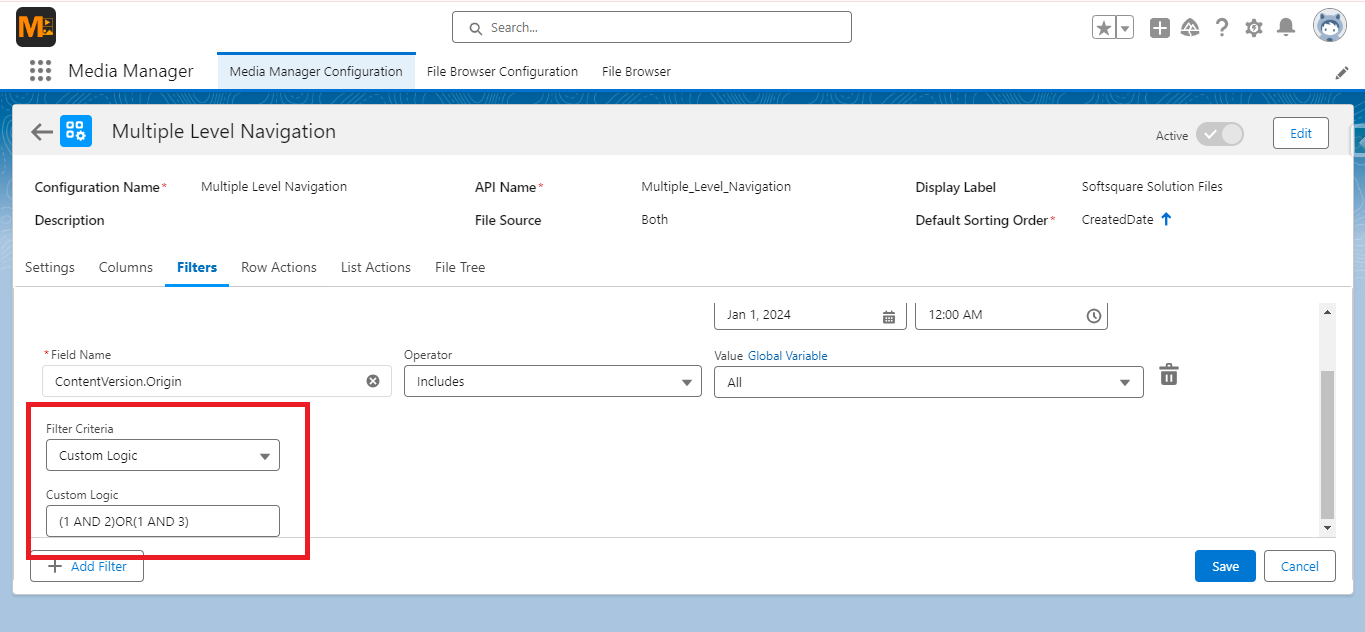The height and width of the screenshot is (632, 1365).
Task: Click the Cancel button
Action: click(1299, 566)
